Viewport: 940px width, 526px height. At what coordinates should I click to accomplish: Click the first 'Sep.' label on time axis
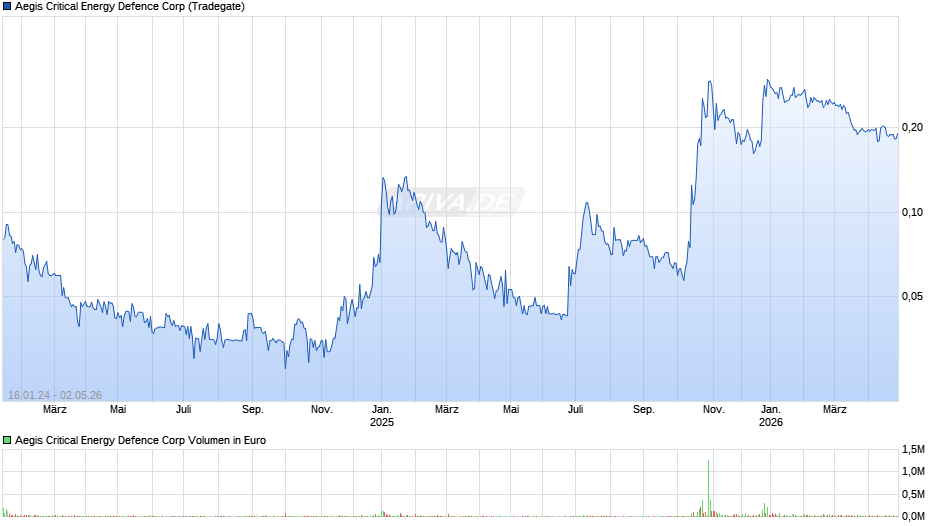coord(252,410)
